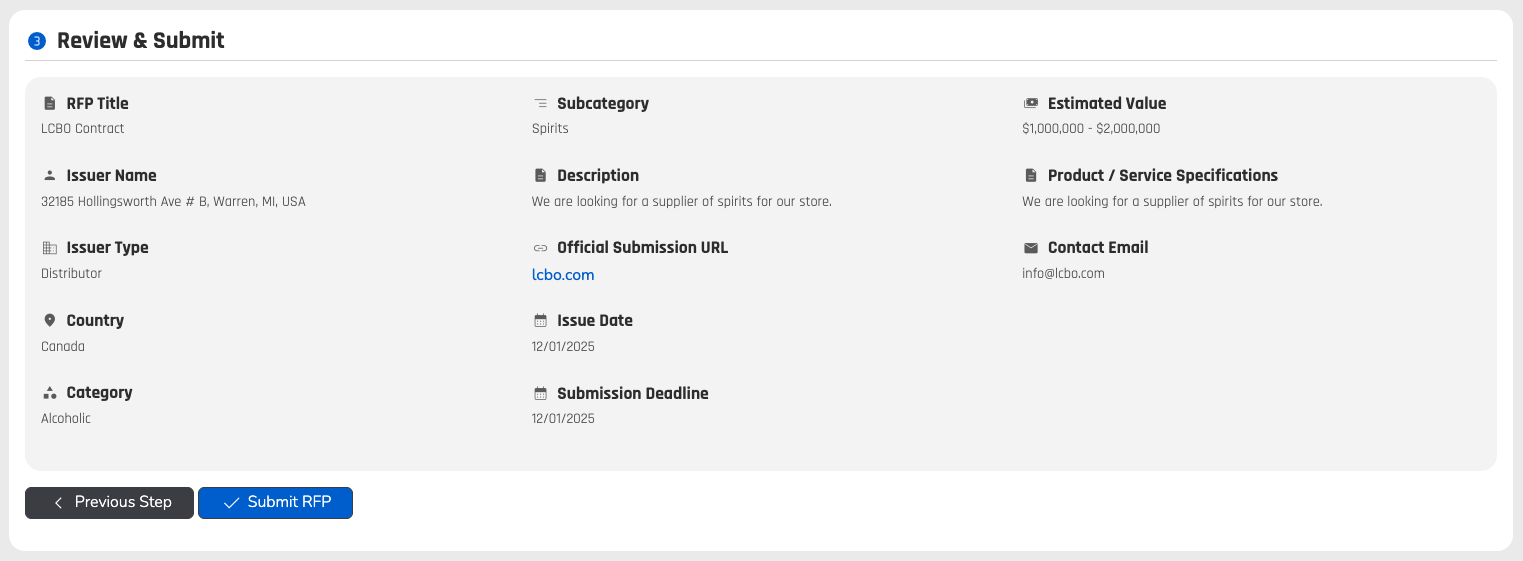Click the Issuer Type building icon
1523x561 pixels.
(50, 248)
